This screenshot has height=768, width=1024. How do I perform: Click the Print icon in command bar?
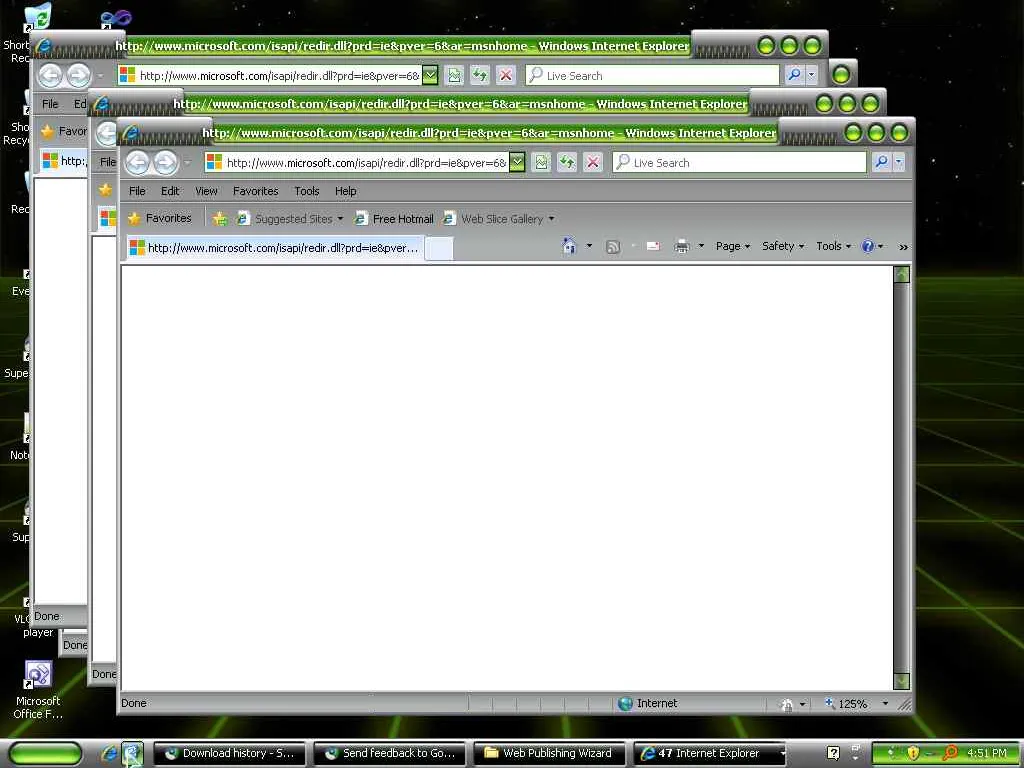[682, 246]
